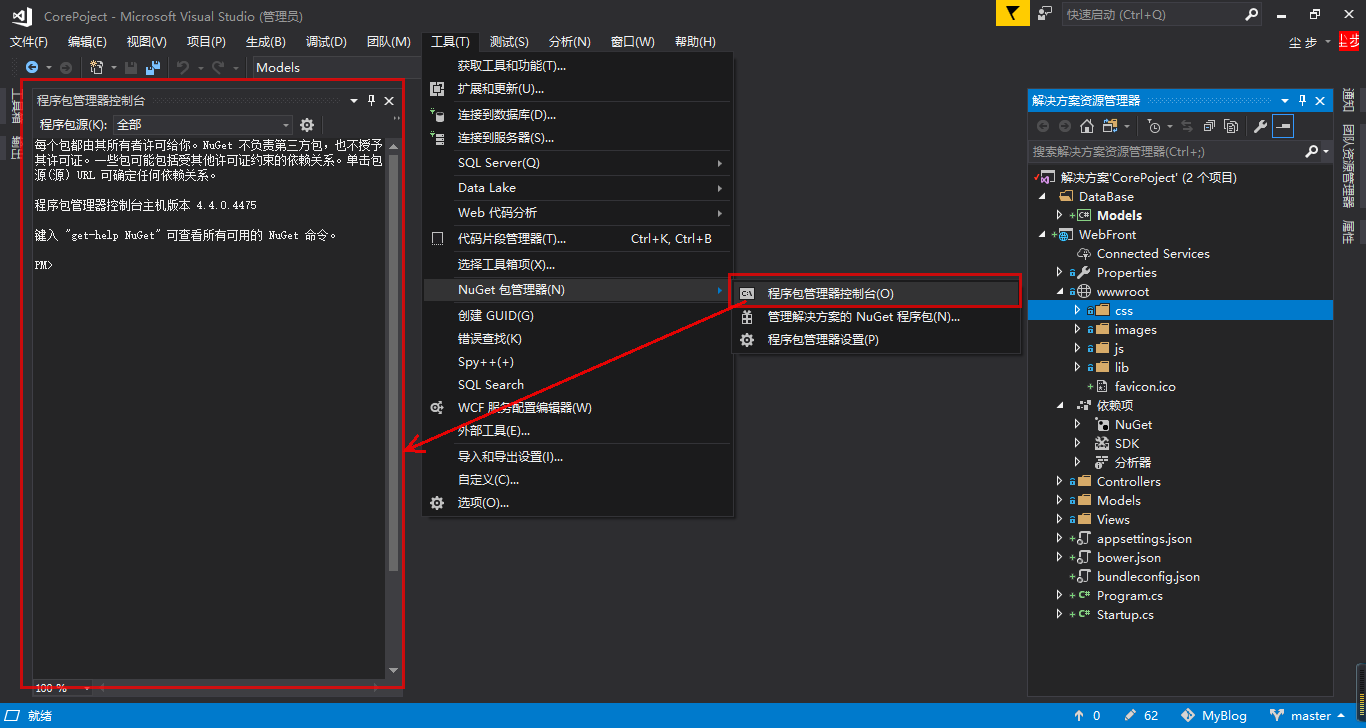The height and width of the screenshot is (728, 1366).
Task: Click the new project icon in toolbar
Action: point(97,67)
